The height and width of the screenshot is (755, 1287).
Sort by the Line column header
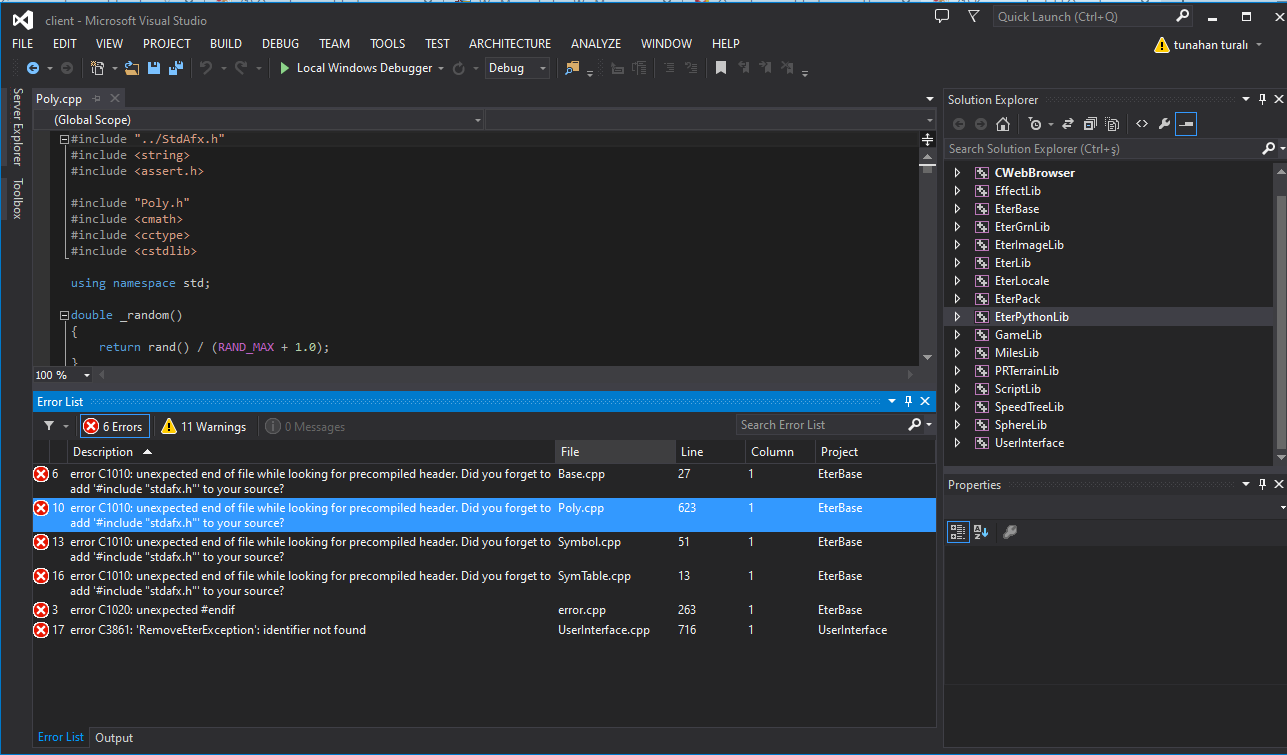[x=711, y=452]
